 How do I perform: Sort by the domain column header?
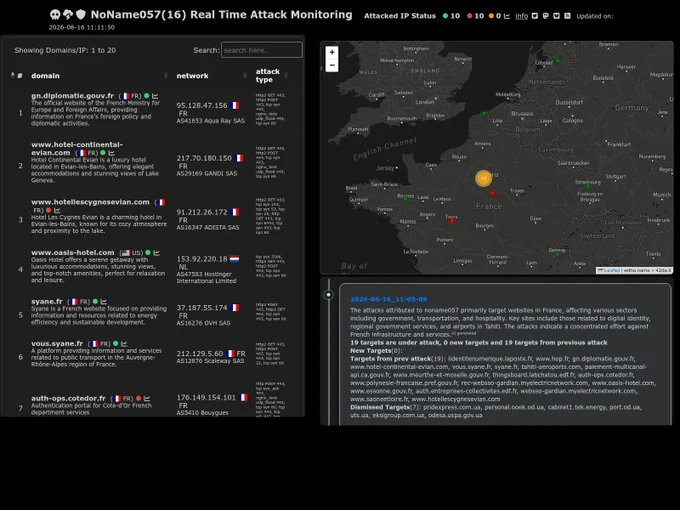(45, 75)
